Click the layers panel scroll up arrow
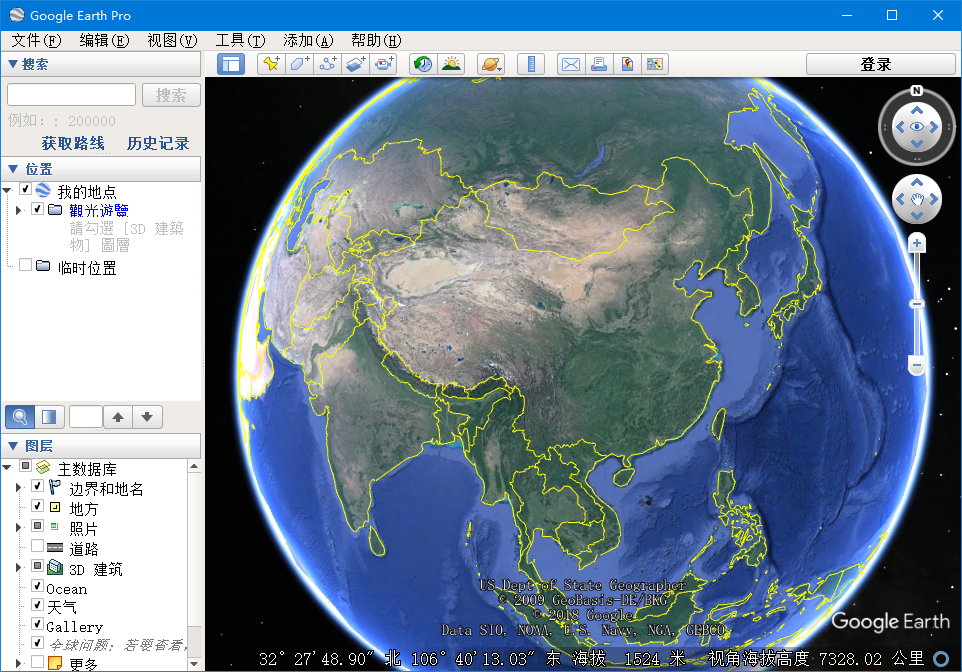962x672 pixels. 194,466
